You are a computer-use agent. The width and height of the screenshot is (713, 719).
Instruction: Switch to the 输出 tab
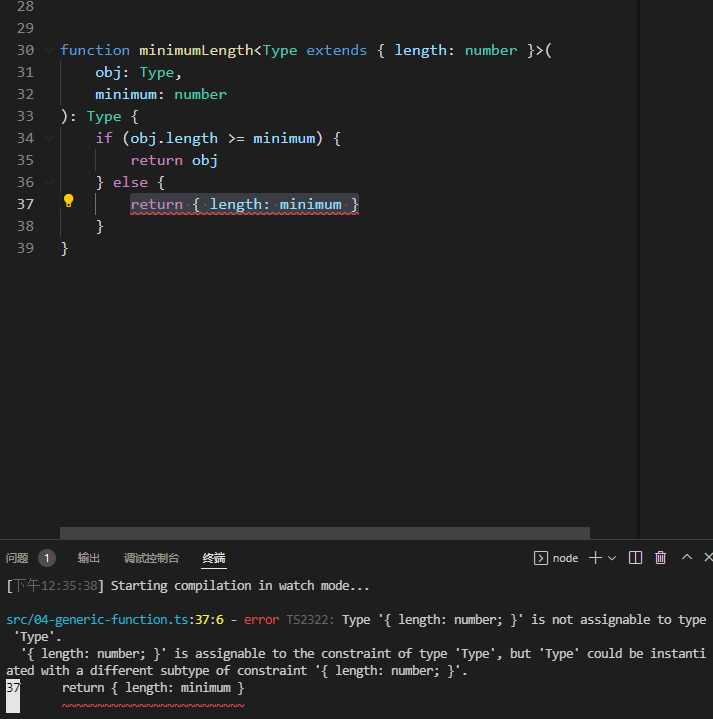click(88, 558)
